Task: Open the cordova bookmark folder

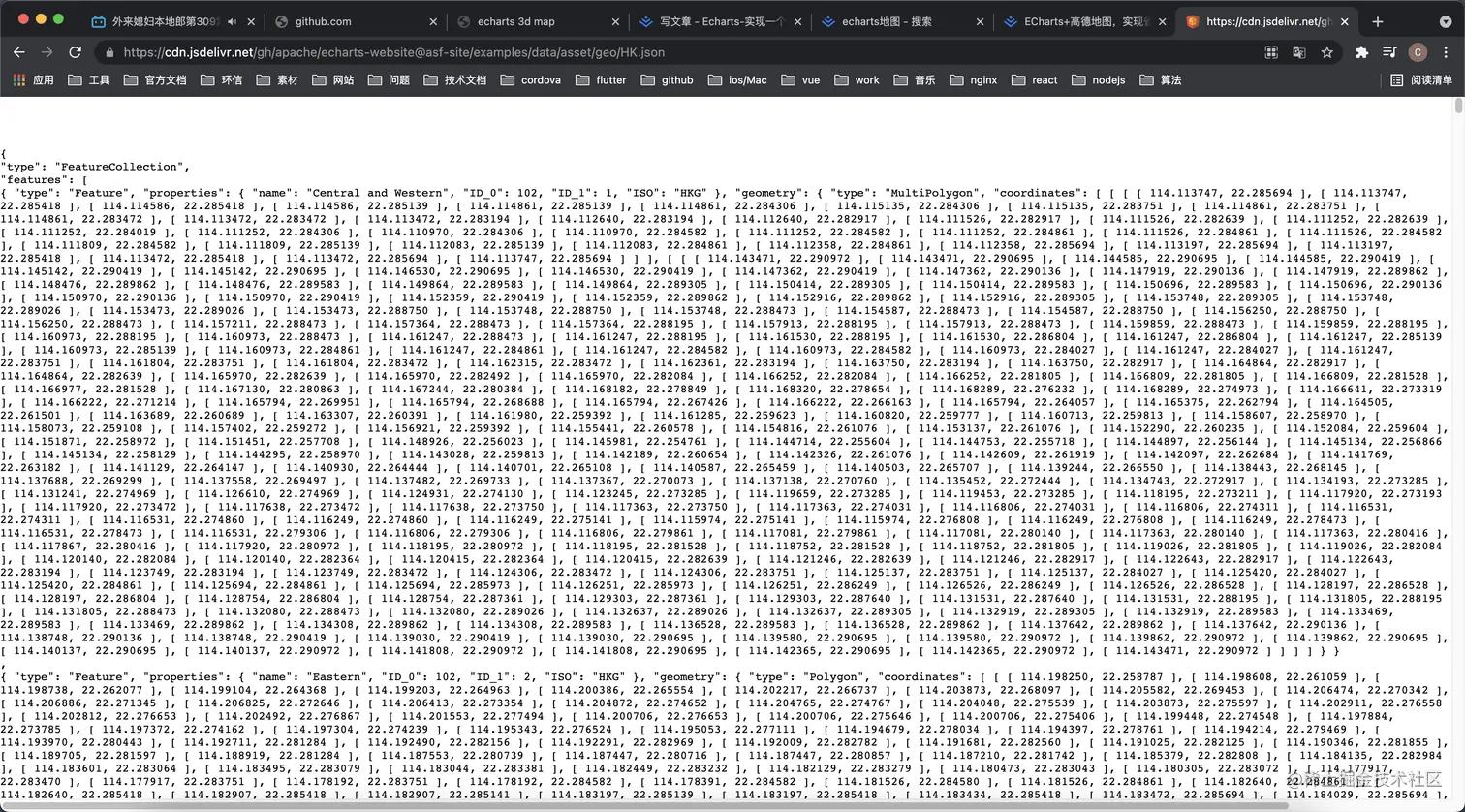Action: (x=530, y=80)
